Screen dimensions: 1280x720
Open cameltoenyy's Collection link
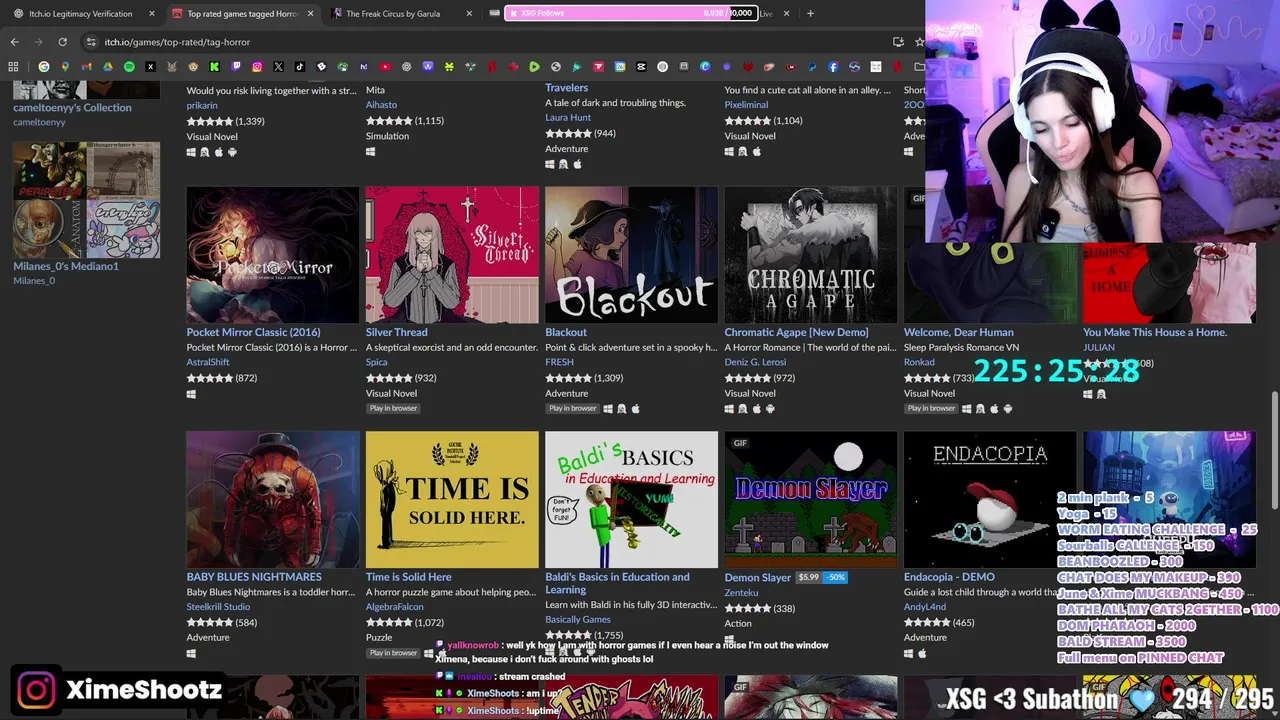pyautogui.click(x=72, y=108)
